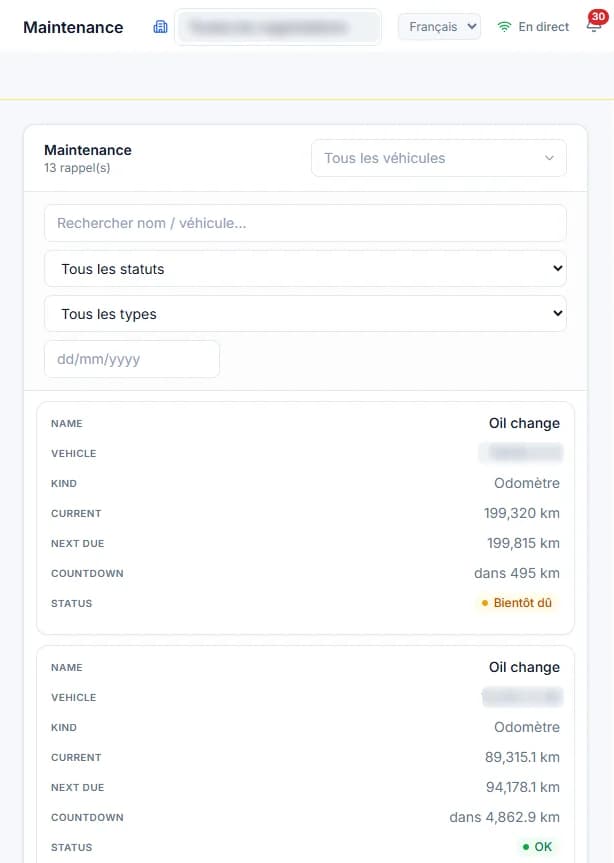The height and width of the screenshot is (863, 614).
Task: Click the dans 495 km countdown
Action: pyautogui.click(x=517, y=573)
